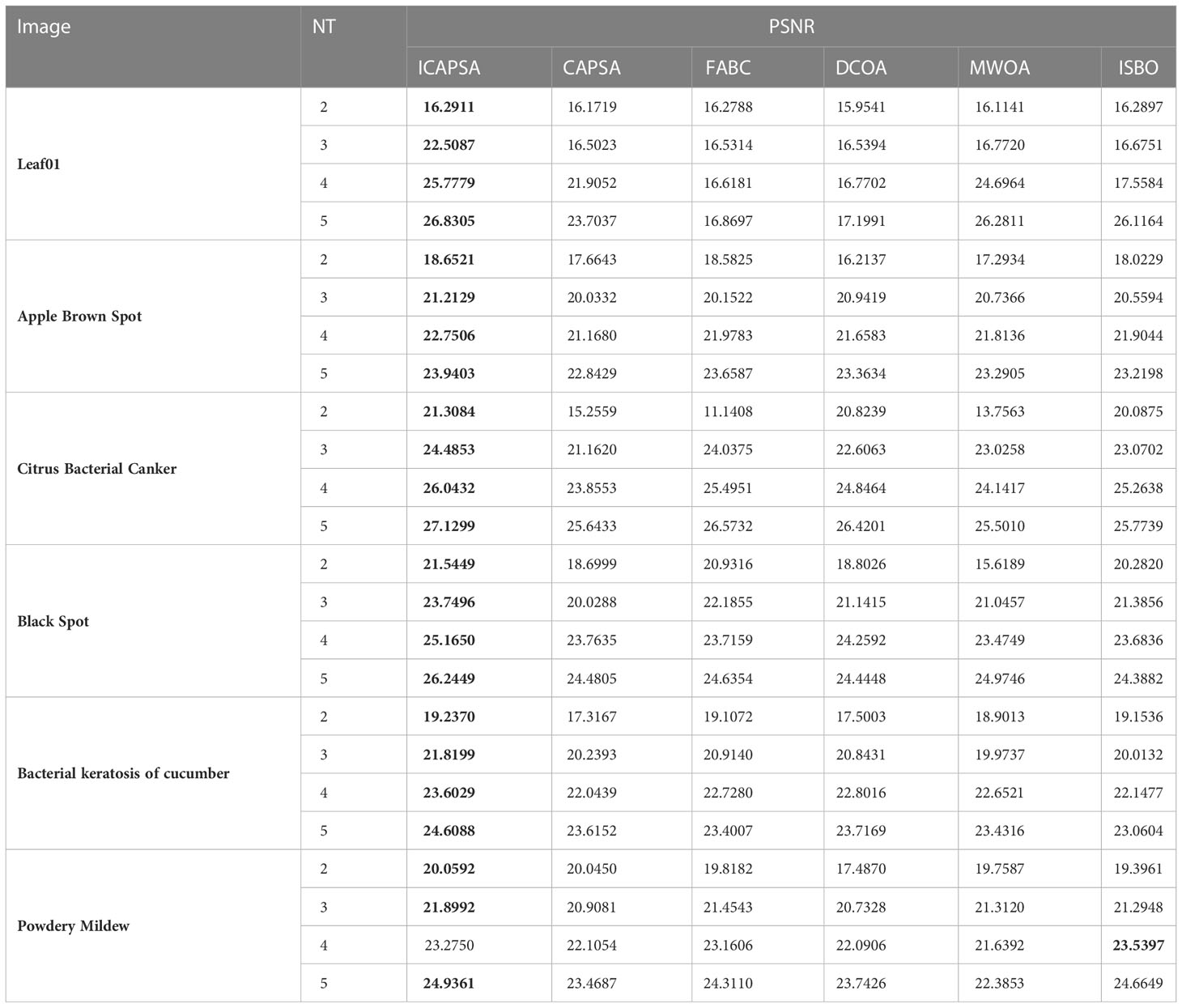
Task: Select the FABC column header
Action: click(728, 68)
